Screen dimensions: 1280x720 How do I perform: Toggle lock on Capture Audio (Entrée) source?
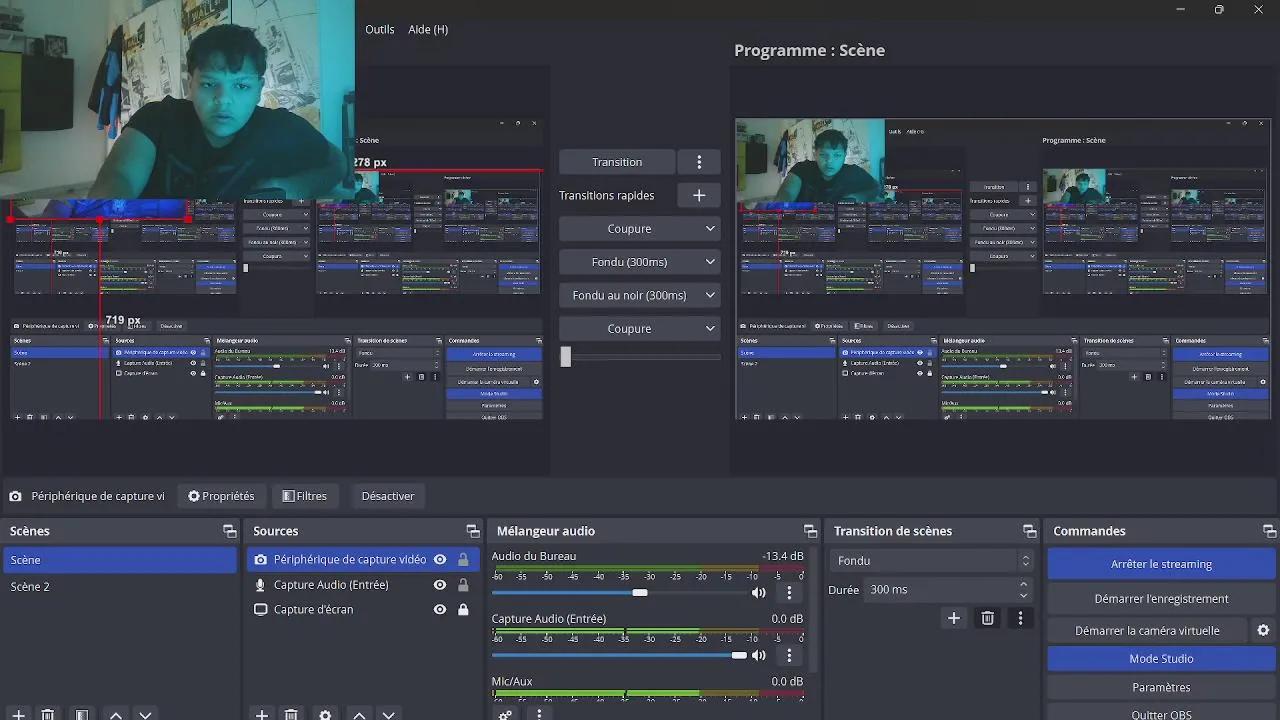coord(463,585)
